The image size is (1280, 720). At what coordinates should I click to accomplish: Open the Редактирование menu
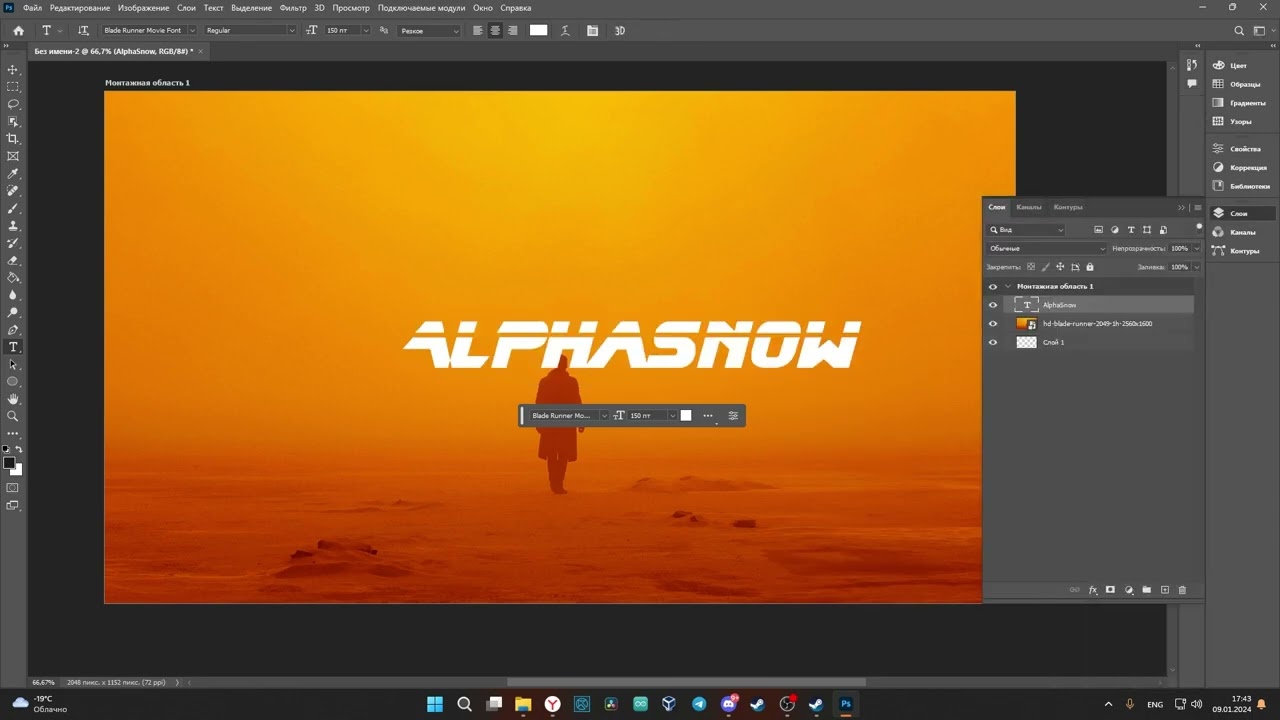coord(80,7)
